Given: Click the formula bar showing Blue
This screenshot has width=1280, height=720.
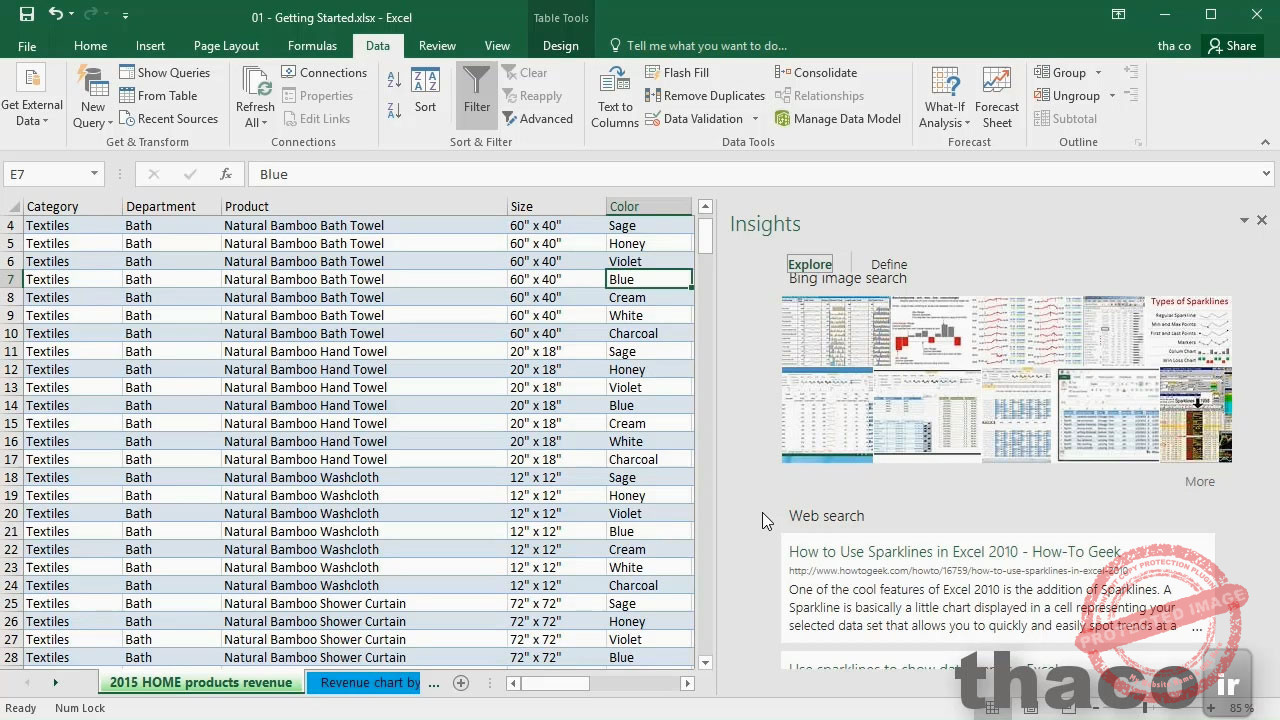Looking at the screenshot, I should [752, 174].
